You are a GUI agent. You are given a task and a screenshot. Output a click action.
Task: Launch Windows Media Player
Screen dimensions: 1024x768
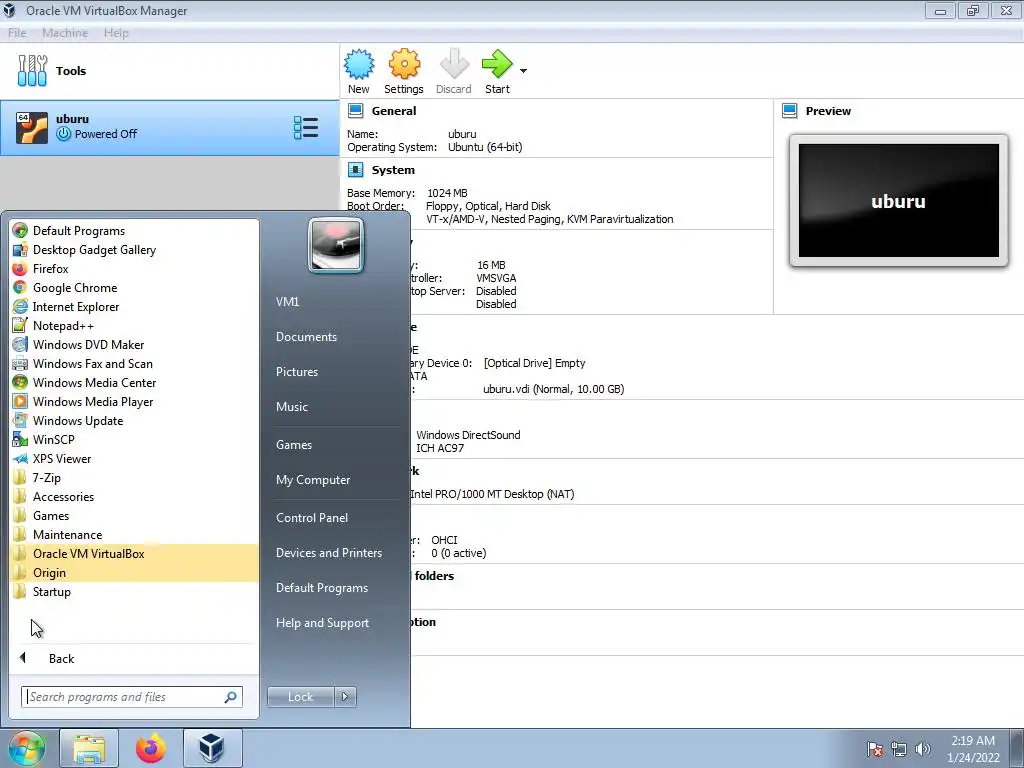point(135,401)
